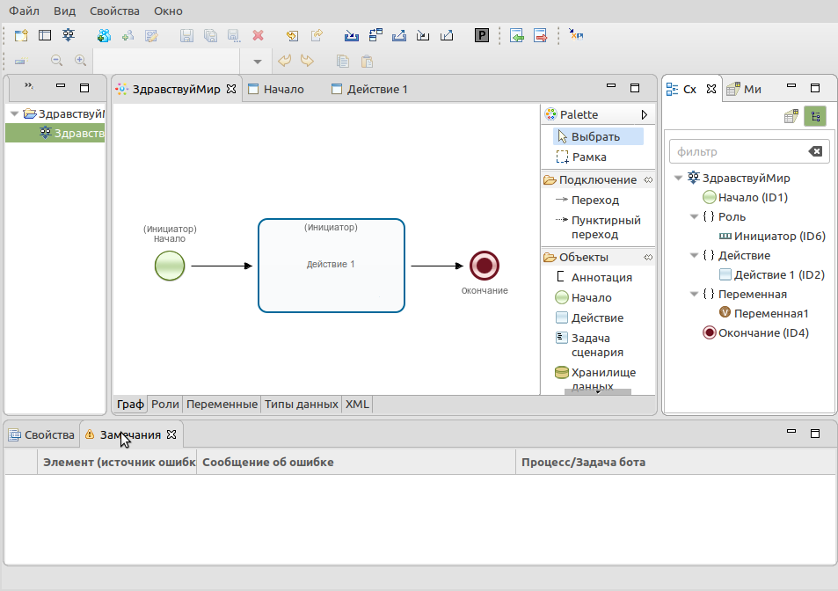Zoom in with the plus magnifier icon
Image resolution: width=838 pixels, height=591 pixels.
pos(80,61)
